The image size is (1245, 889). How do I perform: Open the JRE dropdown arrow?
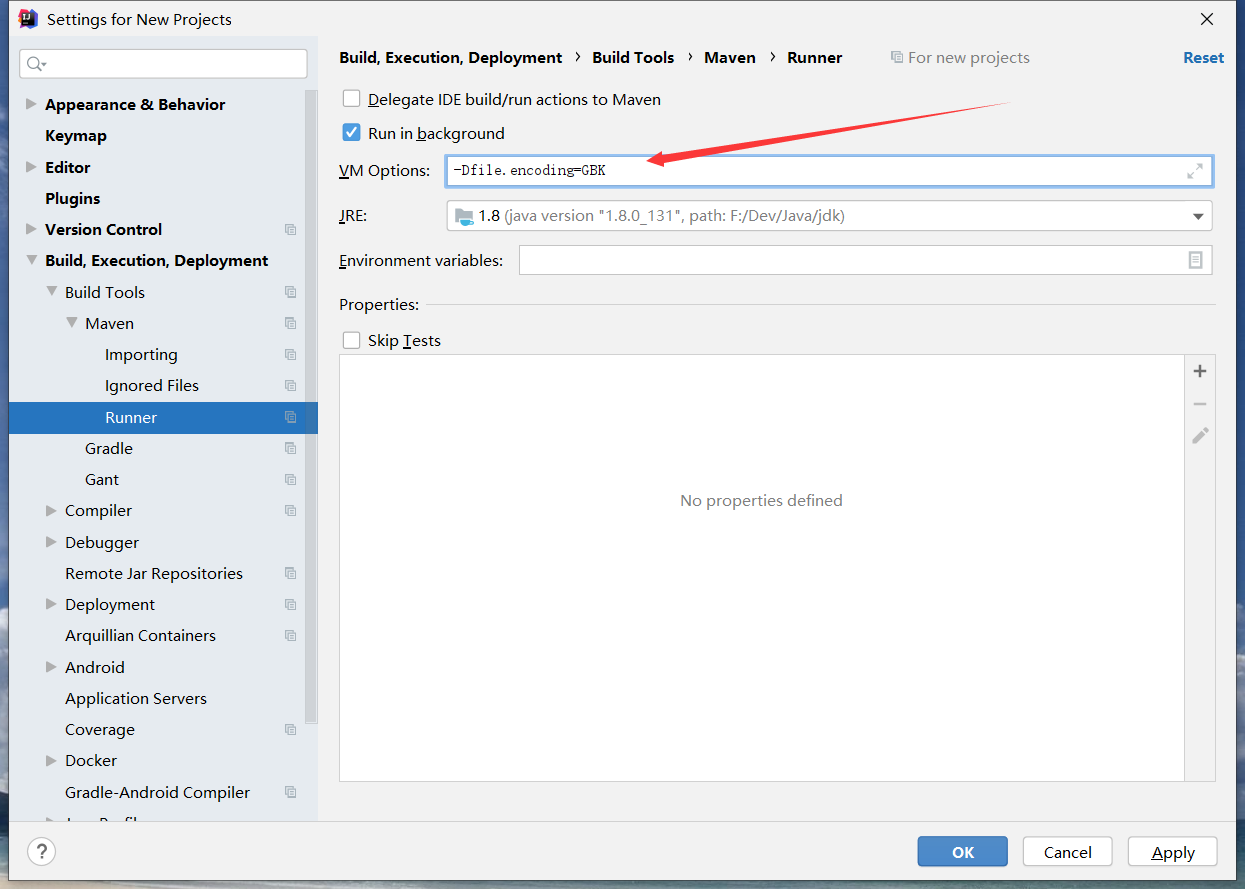click(1198, 216)
